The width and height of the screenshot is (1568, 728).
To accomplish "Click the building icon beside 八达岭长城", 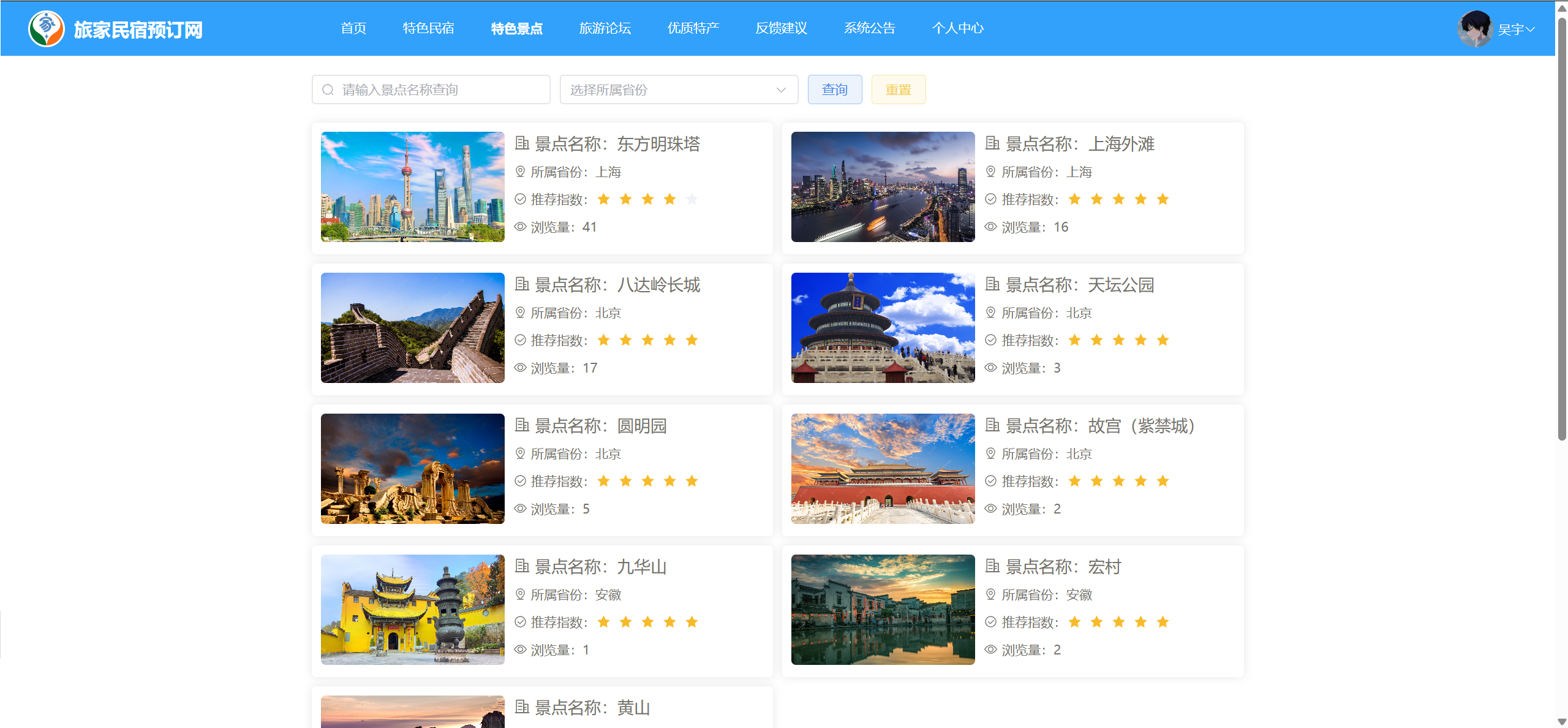I will [522, 284].
